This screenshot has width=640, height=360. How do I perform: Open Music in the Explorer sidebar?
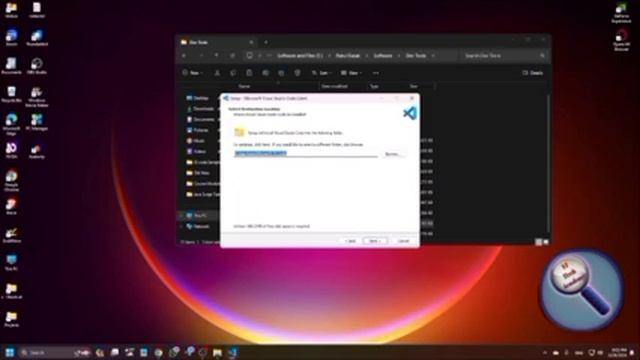[196, 140]
